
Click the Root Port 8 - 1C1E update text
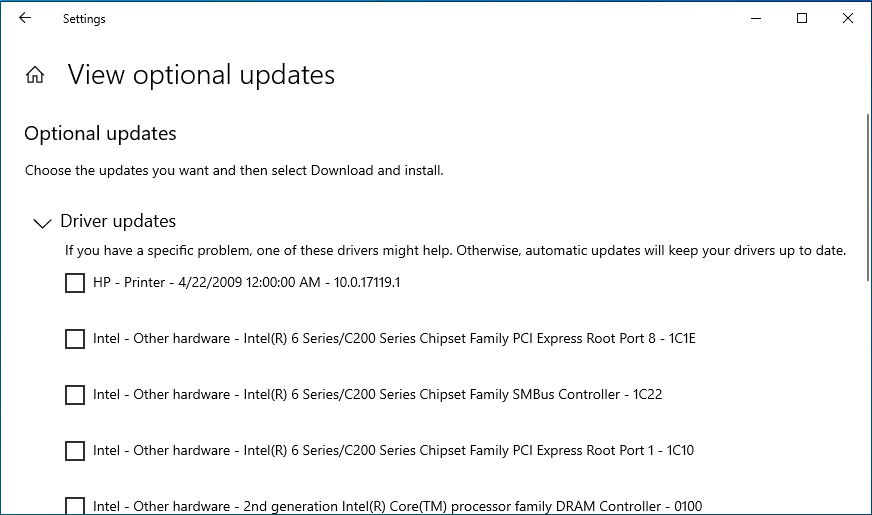394,339
